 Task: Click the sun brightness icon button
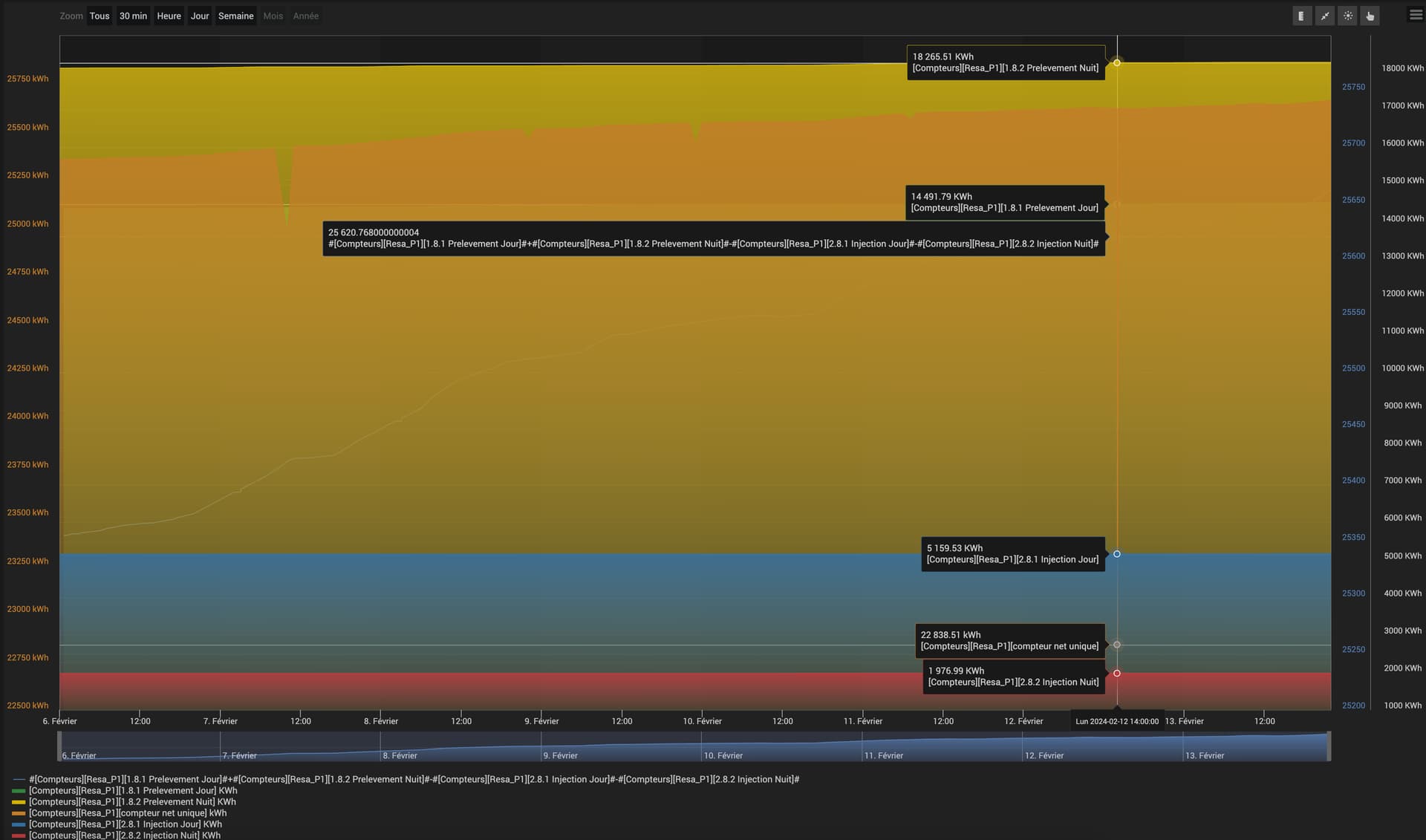[x=1348, y=16]
